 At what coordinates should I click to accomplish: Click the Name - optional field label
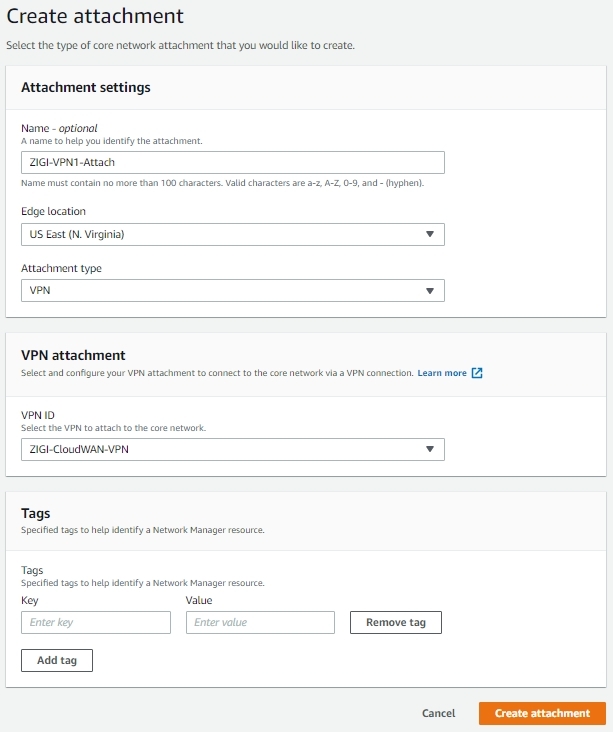(x=59, y=128)
